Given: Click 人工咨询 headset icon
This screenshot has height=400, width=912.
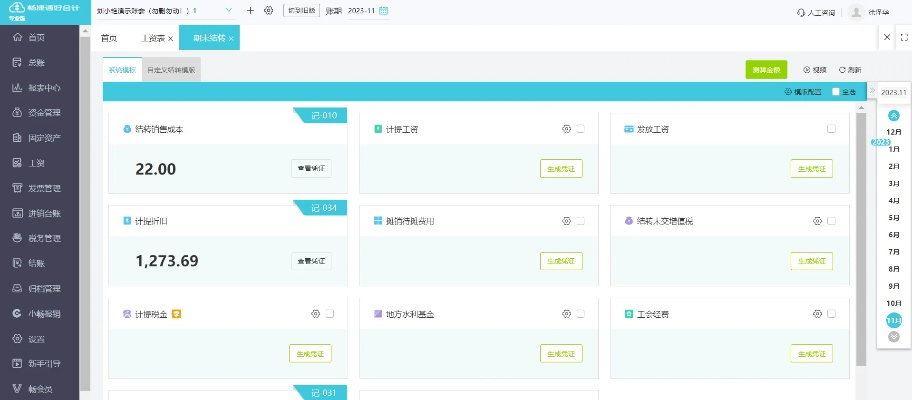Looking at the screenshot, I should (x=801, y=12).
